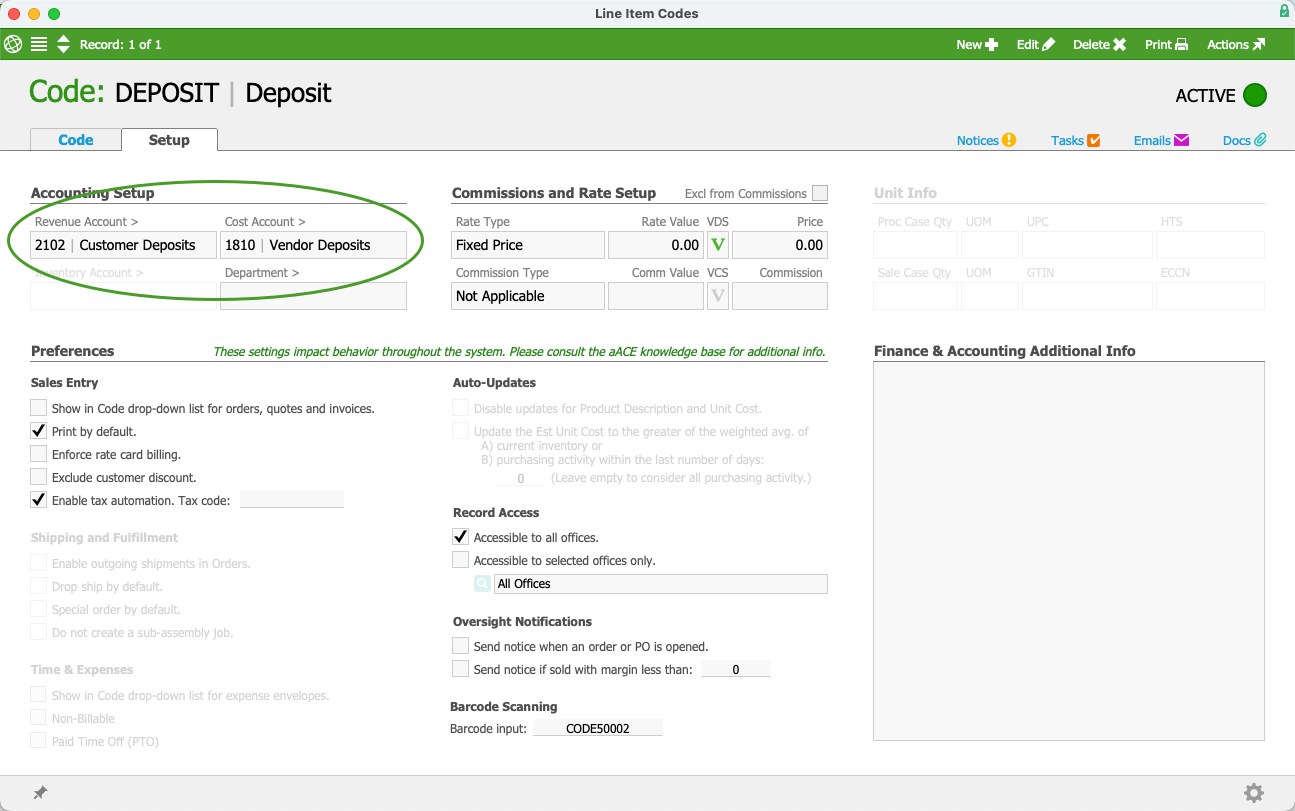Check Send notice if sold with margin

click(x=461, y=669)
